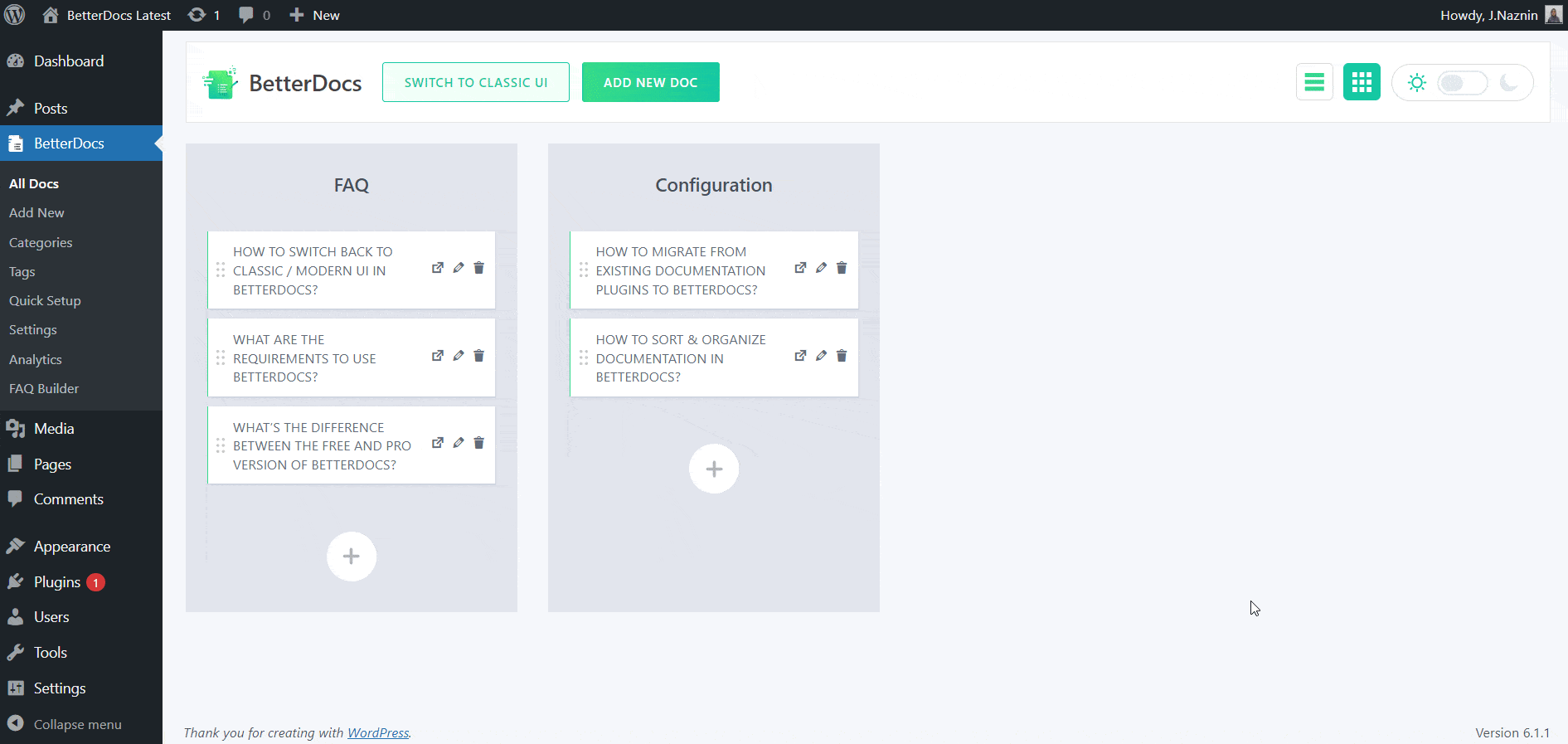View the 'What are the requirements' doc
Screen dimensions: 1568x744
[438, 356]
